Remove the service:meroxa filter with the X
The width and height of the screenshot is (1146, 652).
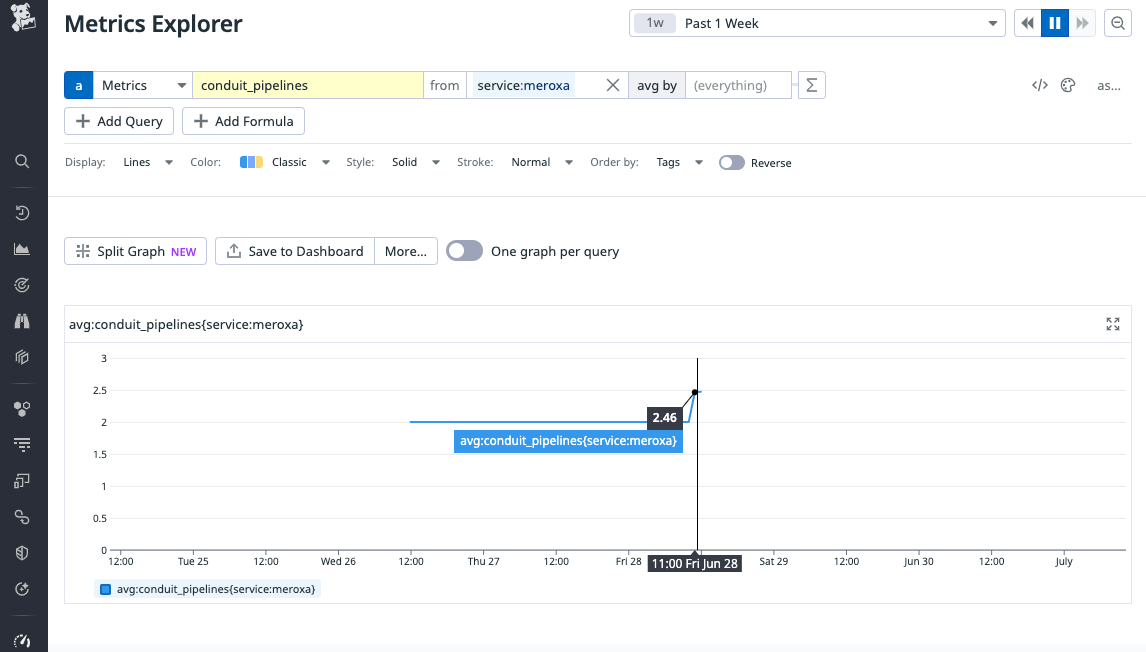(612, 85)
